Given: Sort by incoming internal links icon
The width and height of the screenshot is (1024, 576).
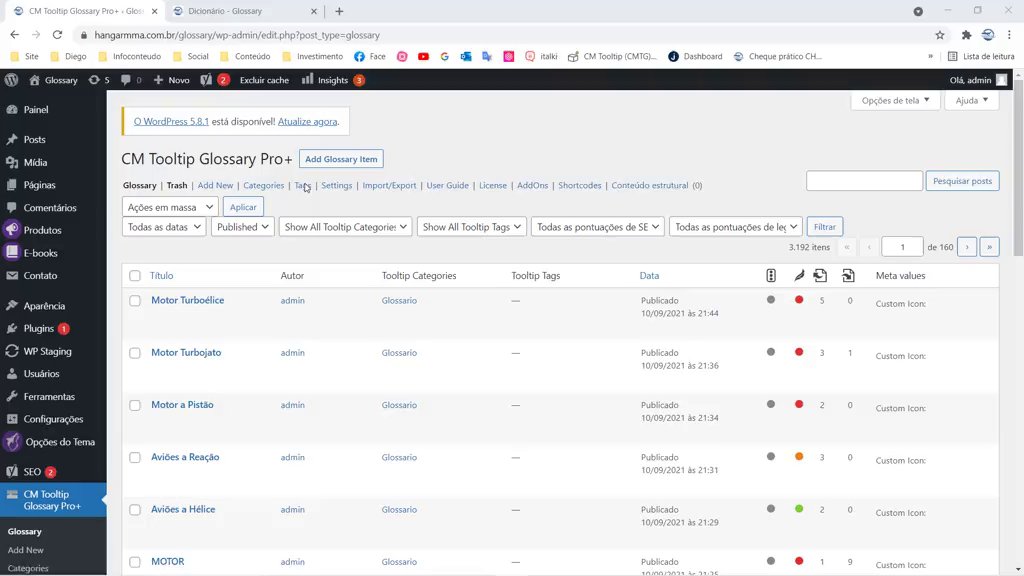Looking at the screenshot, I should 848,276.
